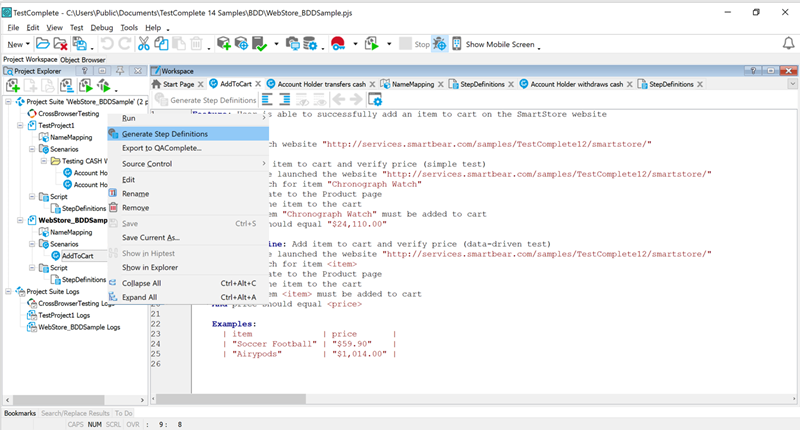Choose Collapse All in context menu
Screen dimensions: 800x430
(x=188, y=283)
